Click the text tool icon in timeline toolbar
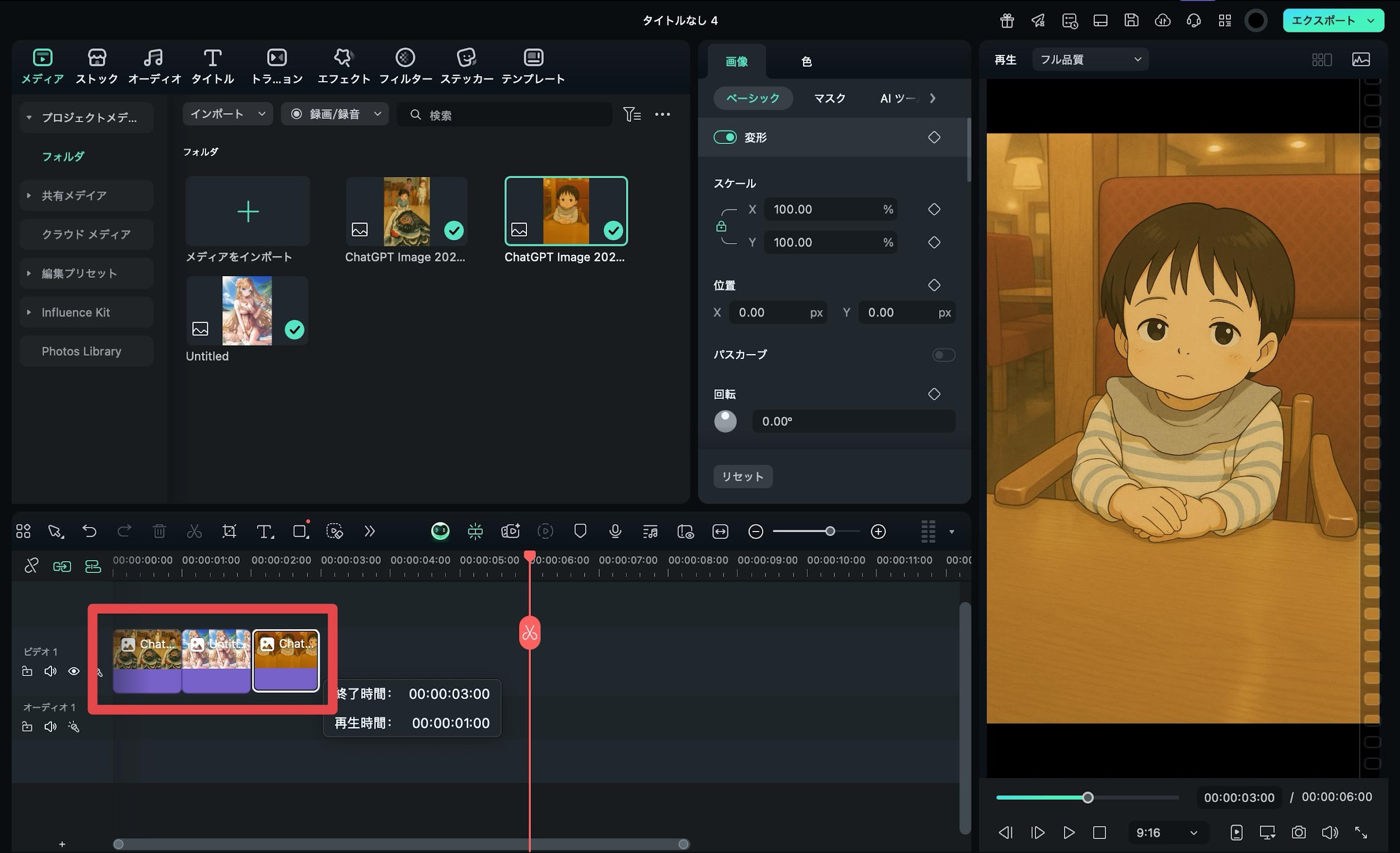 click(265, 532)
